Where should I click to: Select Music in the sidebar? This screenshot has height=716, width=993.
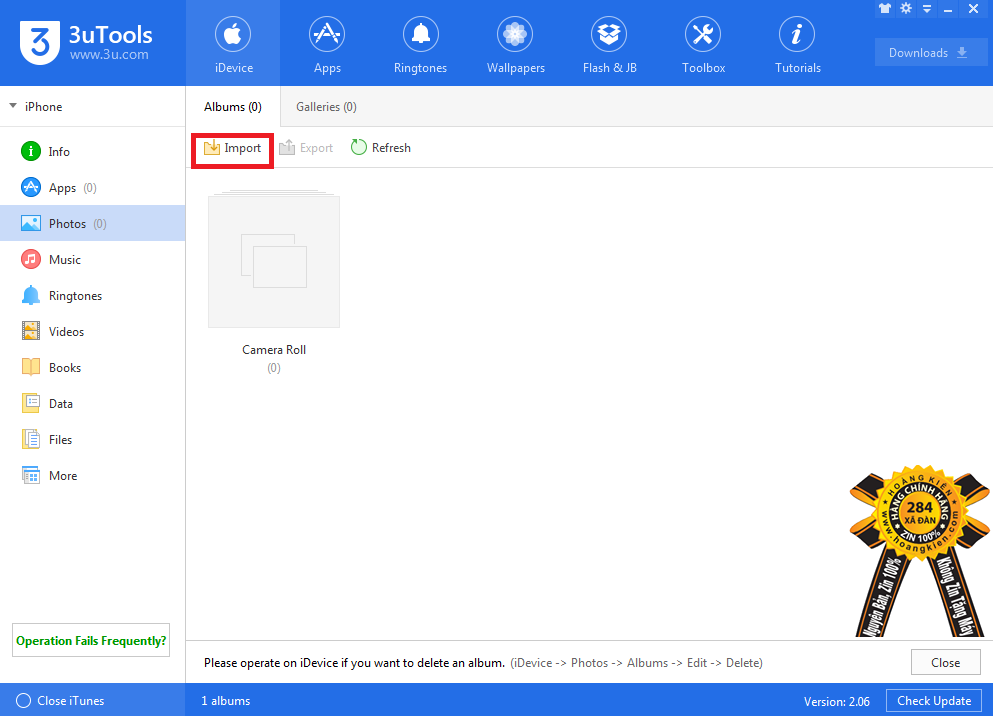(x=92, y=260)
